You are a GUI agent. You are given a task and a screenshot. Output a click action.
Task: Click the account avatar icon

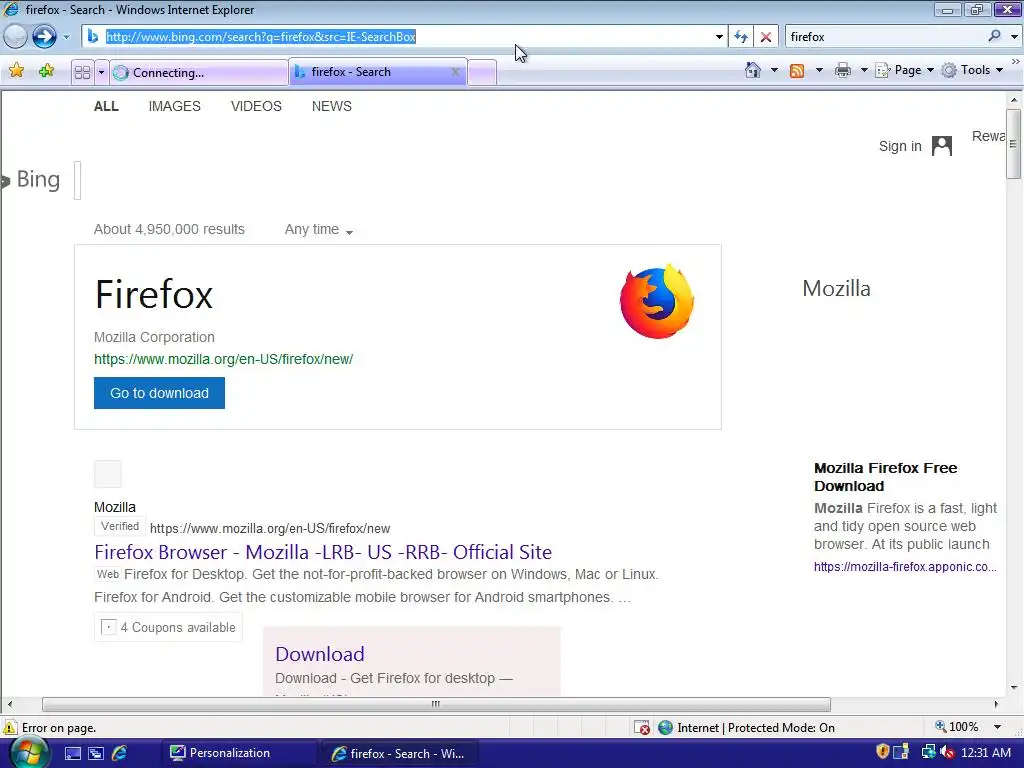(x=942, y=146)
